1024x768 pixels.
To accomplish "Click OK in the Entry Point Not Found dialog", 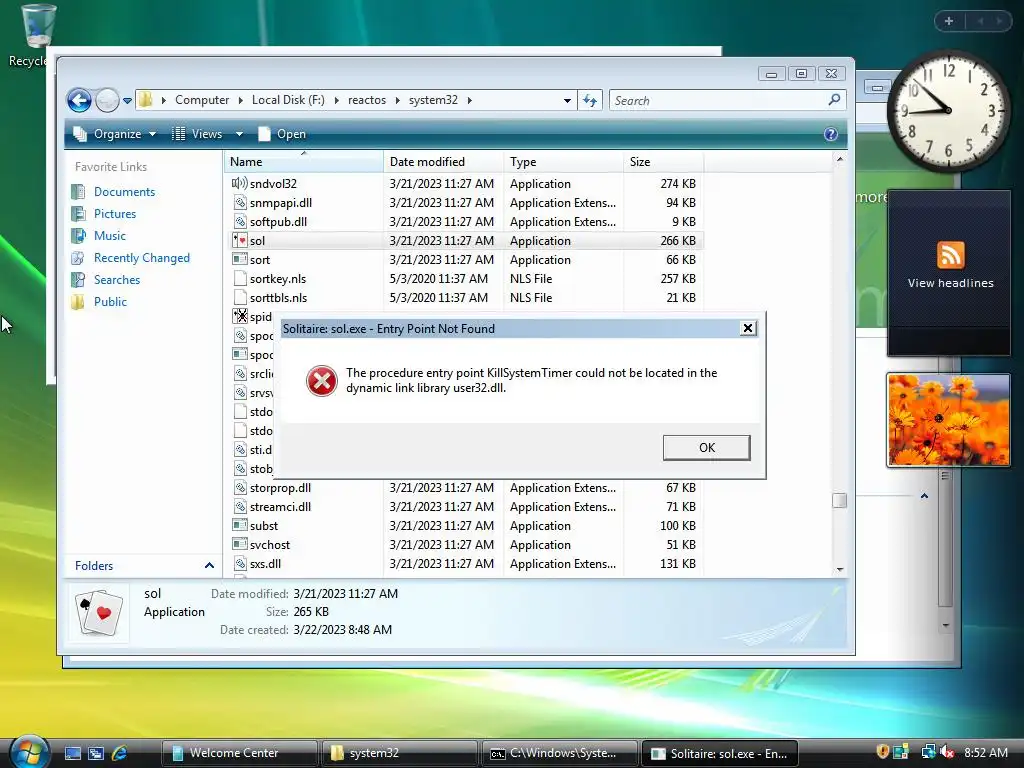I will (706, 447).
